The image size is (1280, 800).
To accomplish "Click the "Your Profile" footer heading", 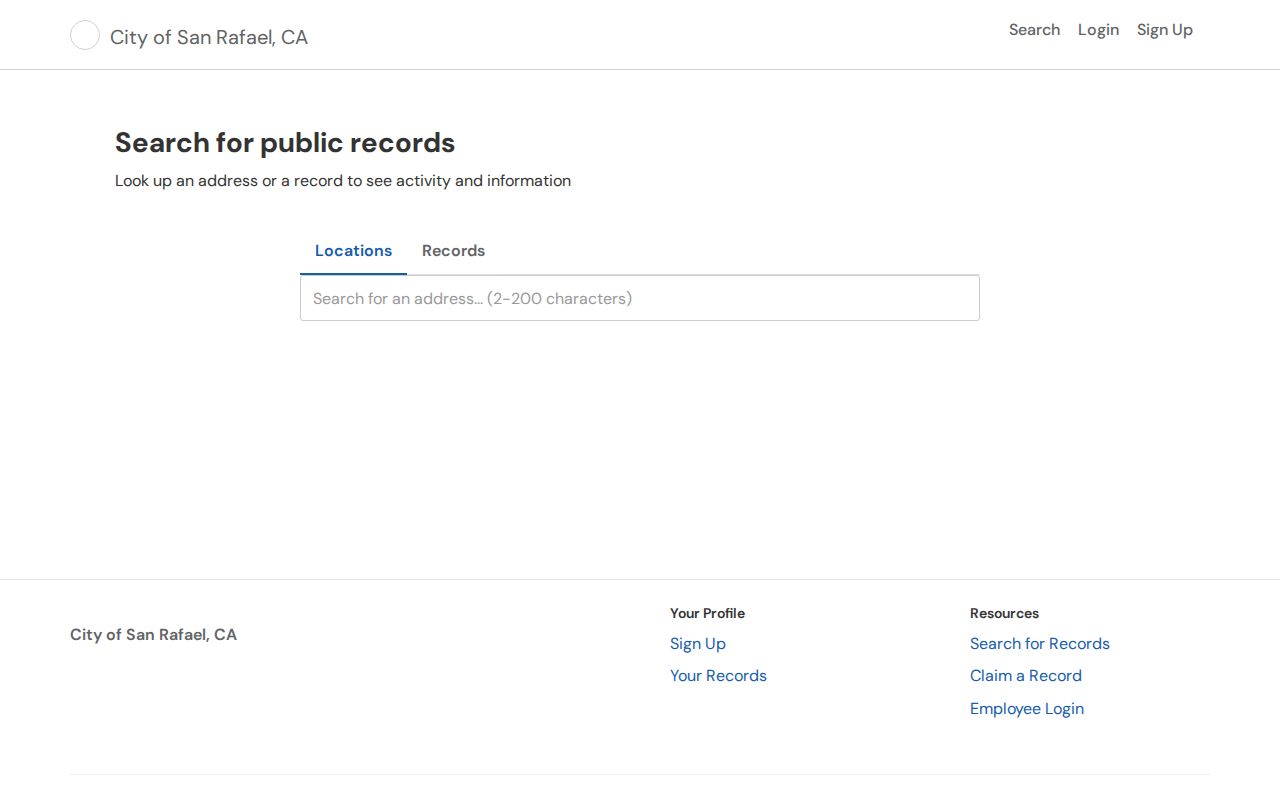I will [x=707, y=613].
